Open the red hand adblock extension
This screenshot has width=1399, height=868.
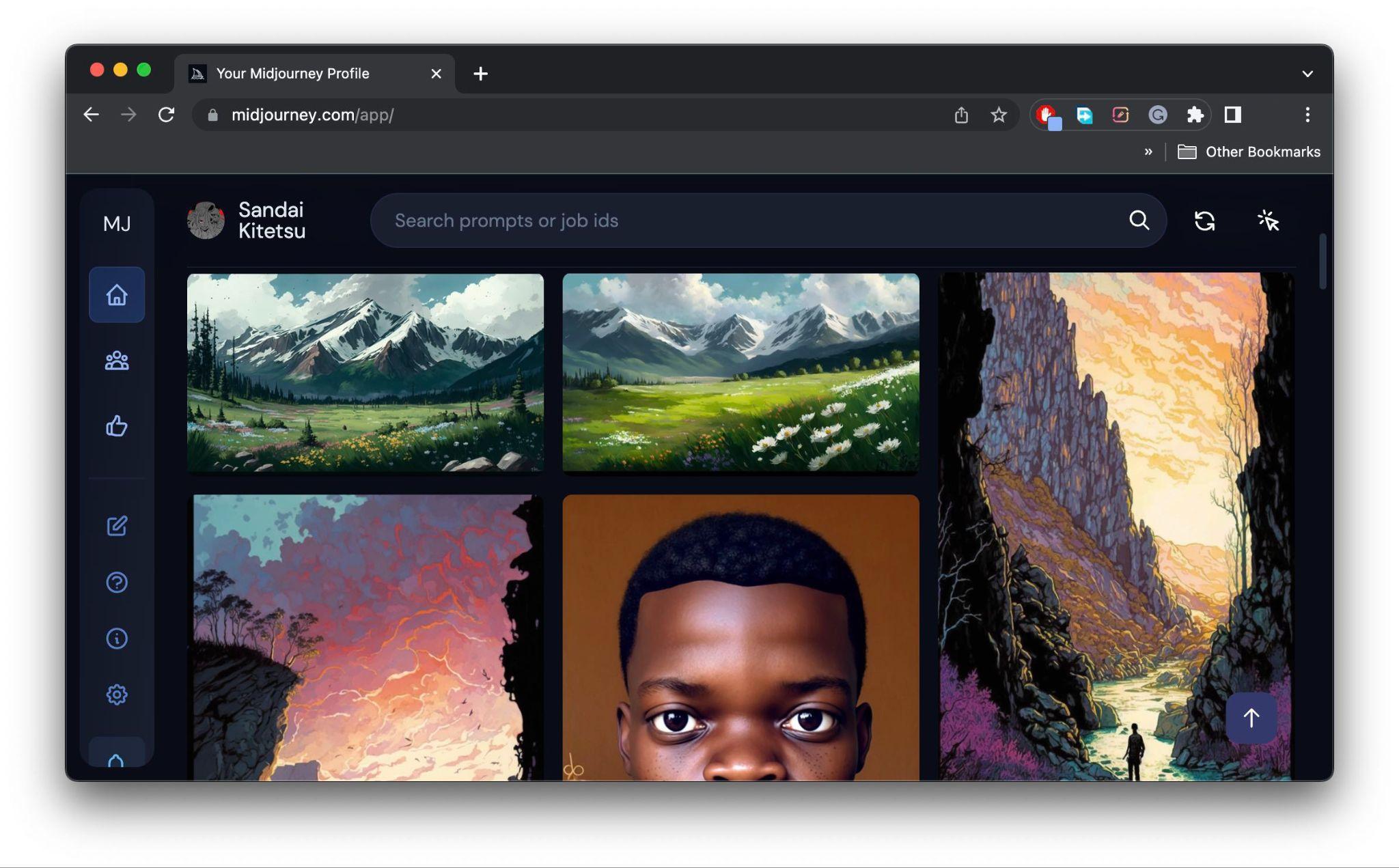point(1047,115)
